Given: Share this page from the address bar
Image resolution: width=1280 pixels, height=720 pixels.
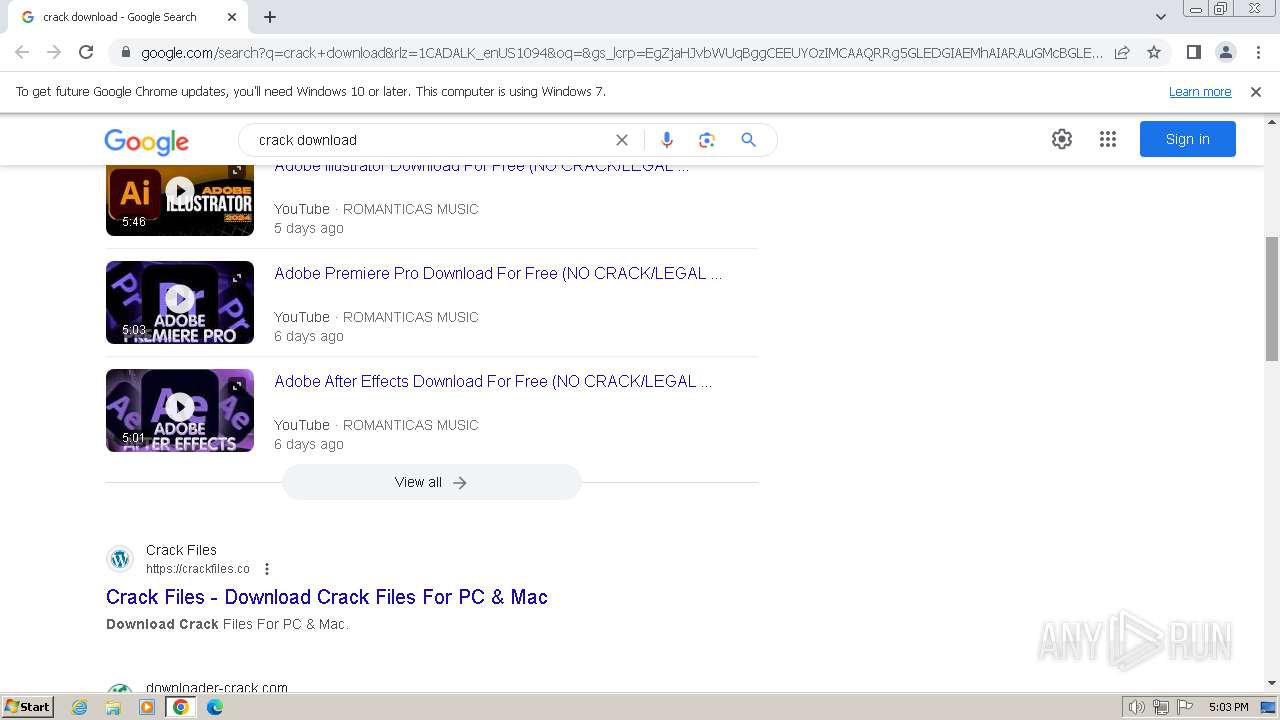Looking at the screenshot, I should pos(1122,52).
